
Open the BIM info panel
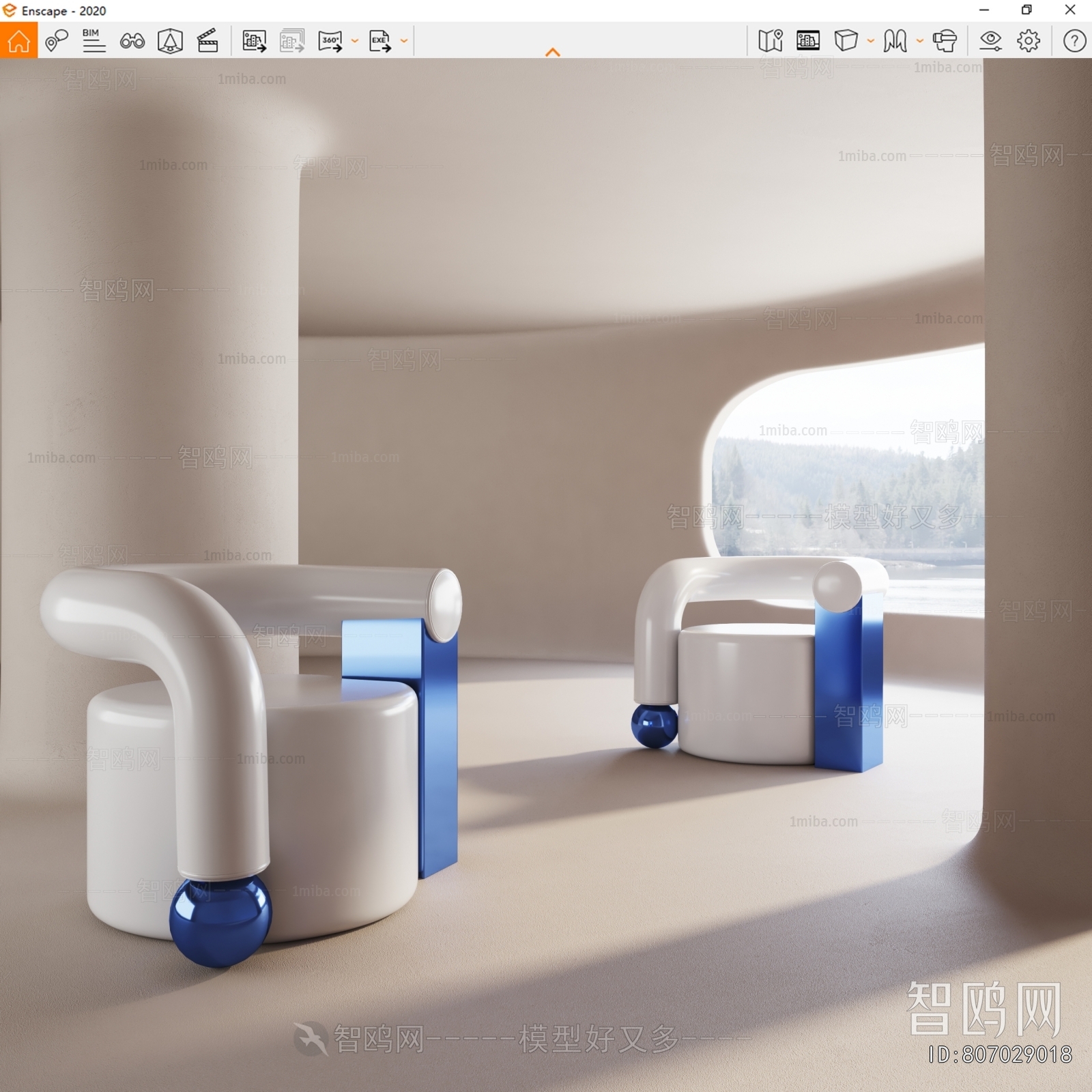click(x=94, y=41)
